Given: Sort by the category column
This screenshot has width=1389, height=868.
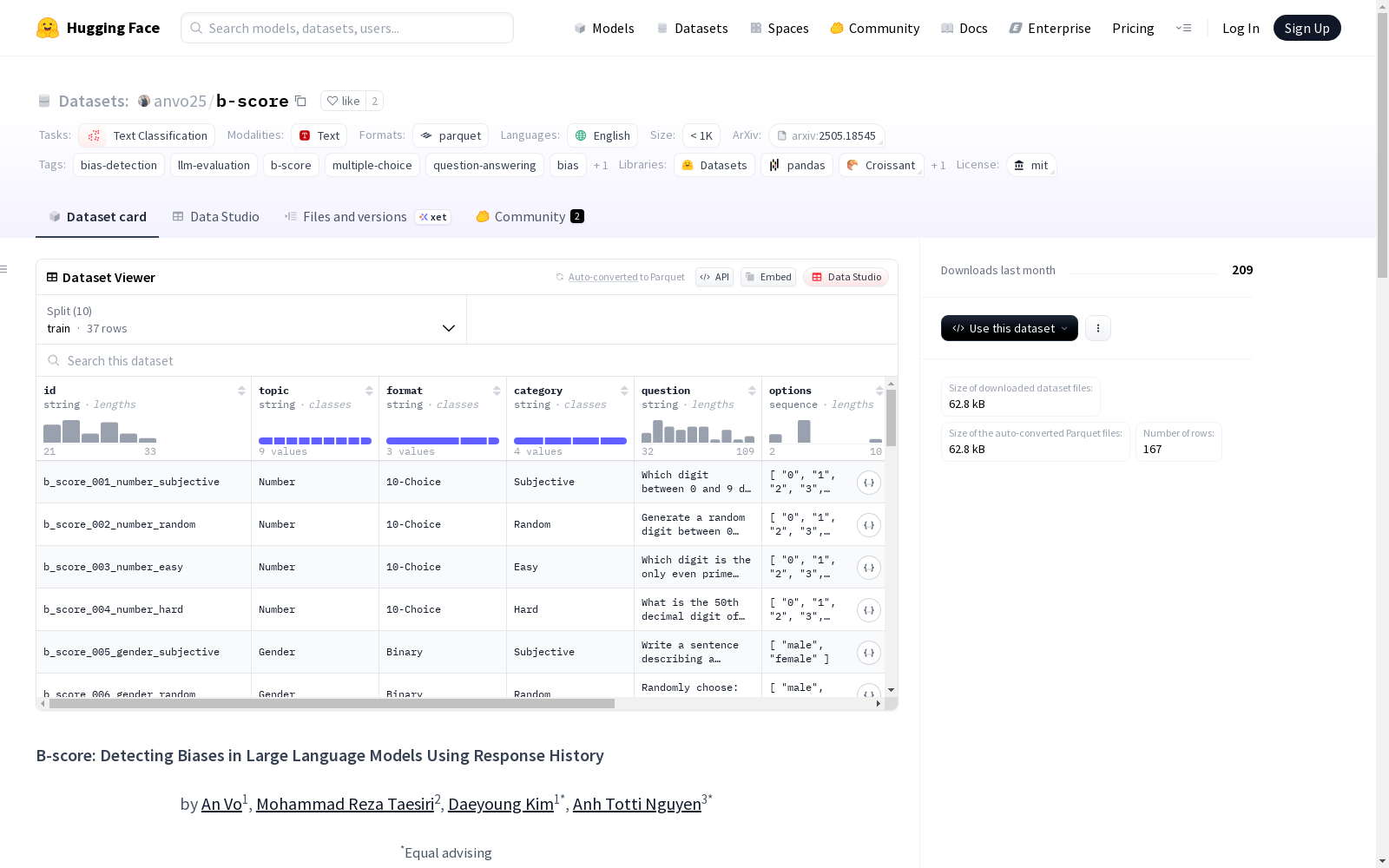Looking at the screenshot, I should tap(624, 391).
